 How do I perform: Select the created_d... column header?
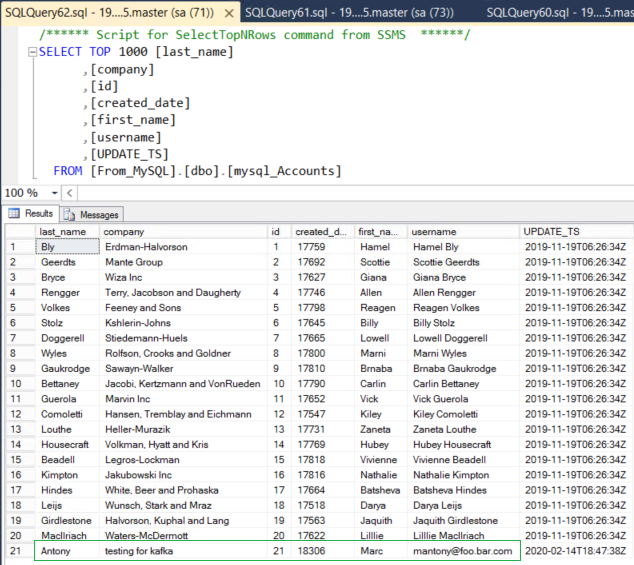[x=323, y=232]
